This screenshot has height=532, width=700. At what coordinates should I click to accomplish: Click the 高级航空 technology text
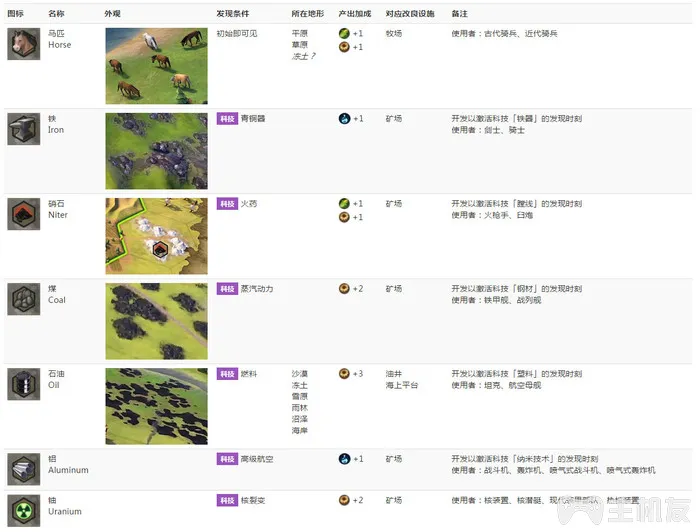257,459
